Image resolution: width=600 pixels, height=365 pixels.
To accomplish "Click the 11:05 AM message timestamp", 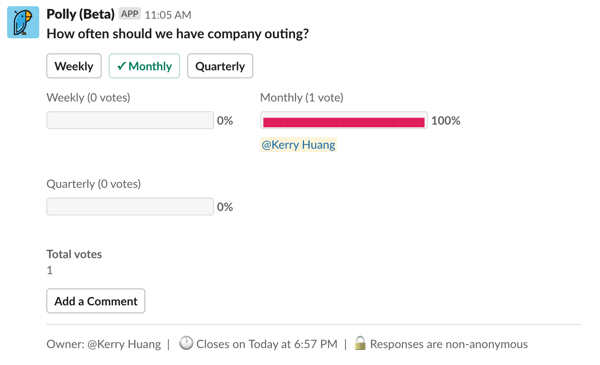I will [x=168, y=15].
